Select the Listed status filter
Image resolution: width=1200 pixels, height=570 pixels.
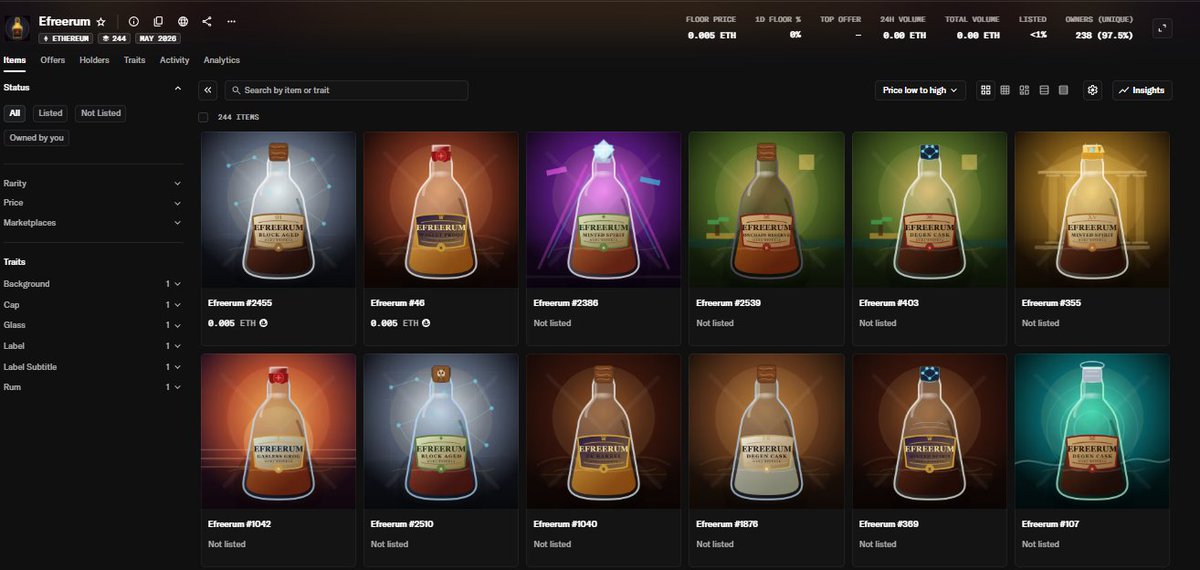coord(50,113)
